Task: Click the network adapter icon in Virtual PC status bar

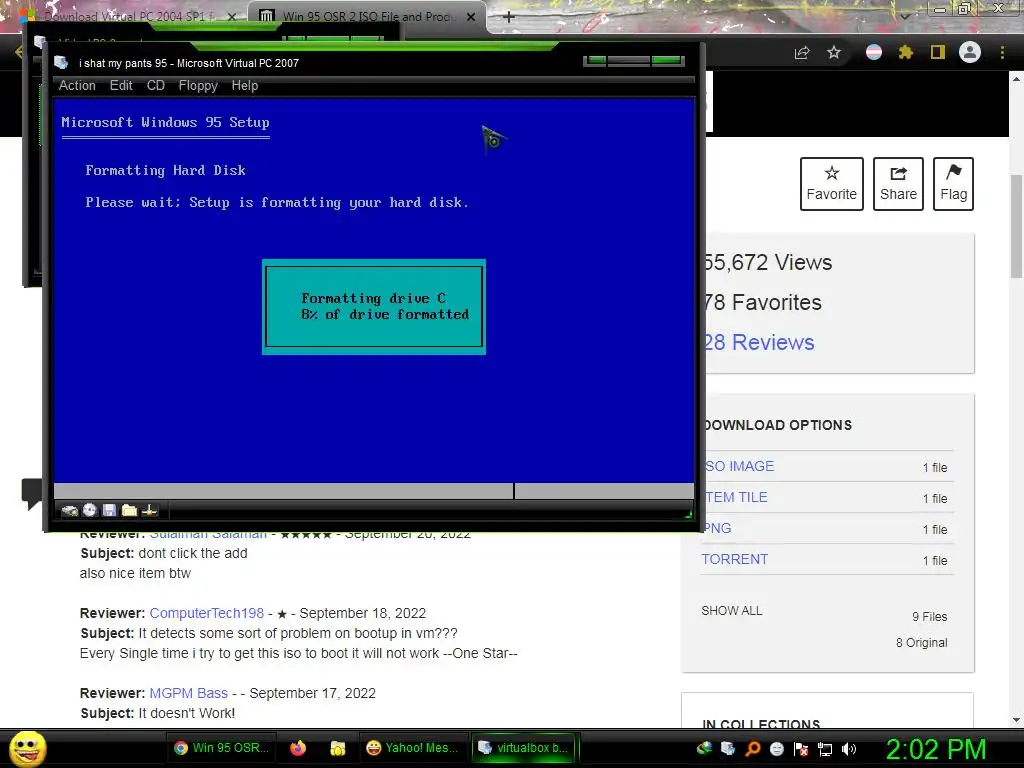Action: tap(149, 510)
